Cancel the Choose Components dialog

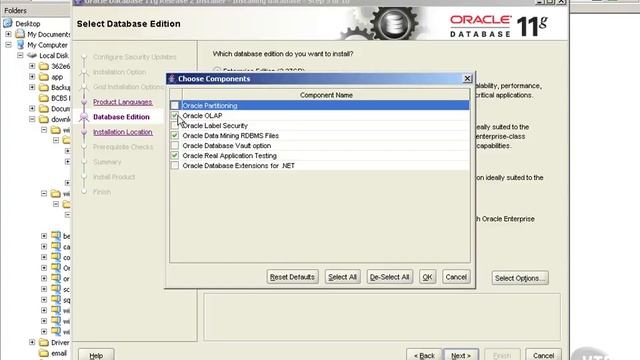tap(456, 277)
